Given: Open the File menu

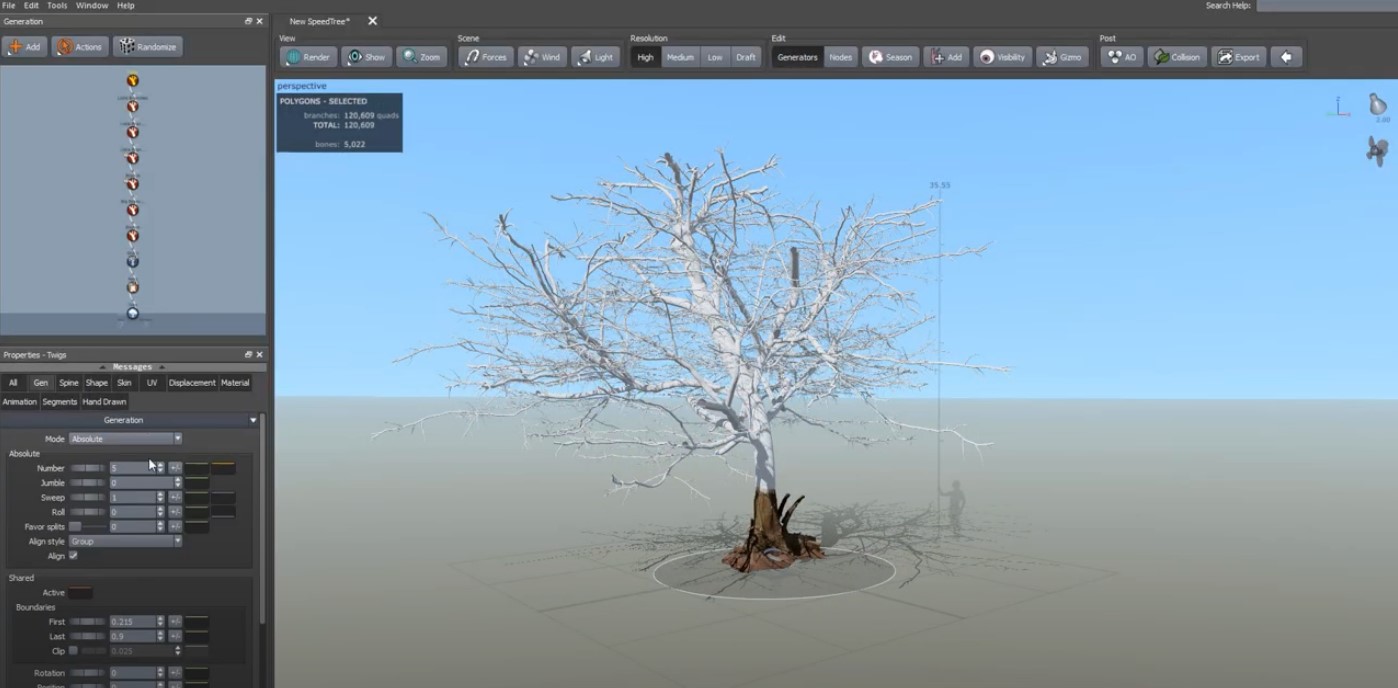Looking at the screenshot, I should [x=9, y=6].
